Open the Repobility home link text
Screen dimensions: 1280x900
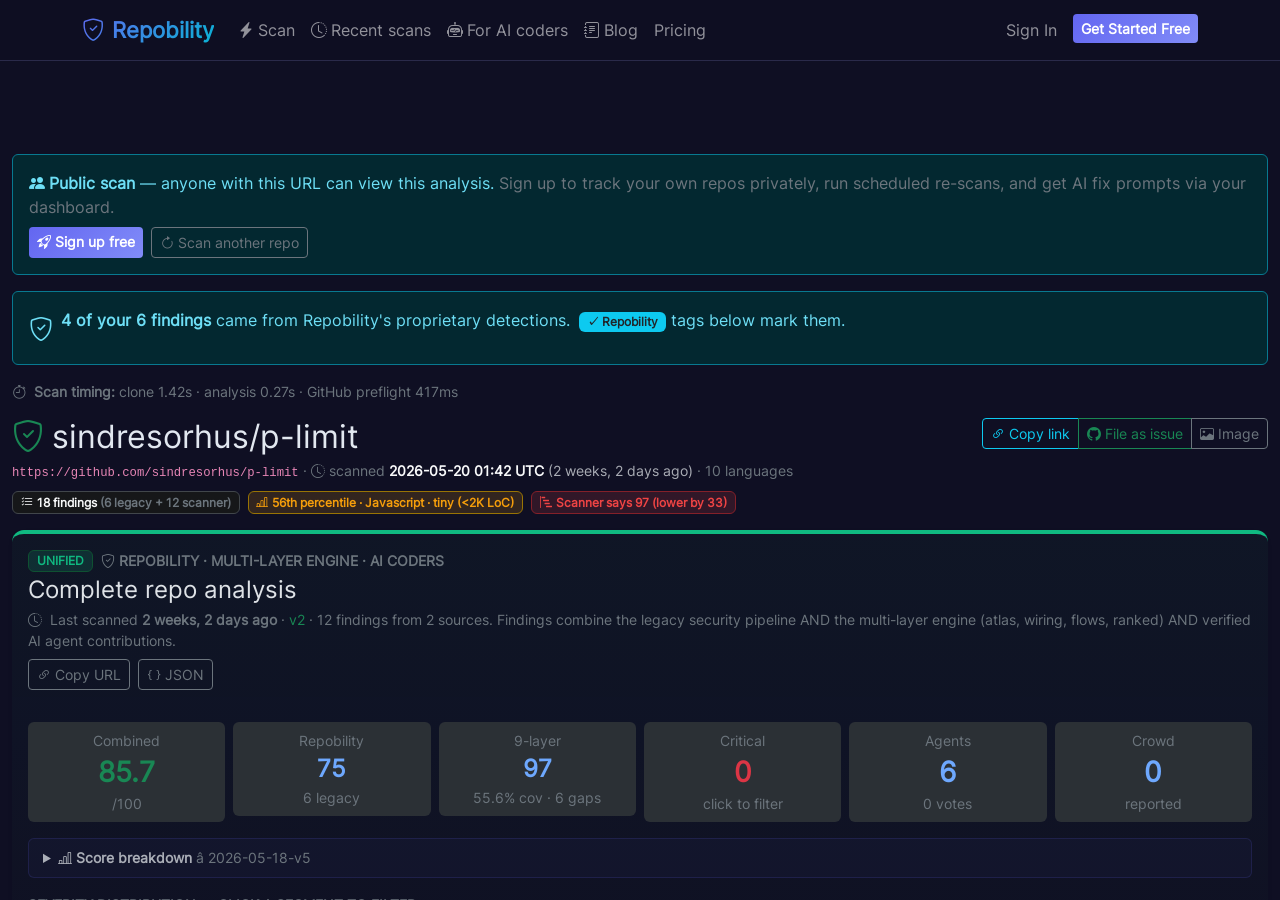click(x=163, y=30)
